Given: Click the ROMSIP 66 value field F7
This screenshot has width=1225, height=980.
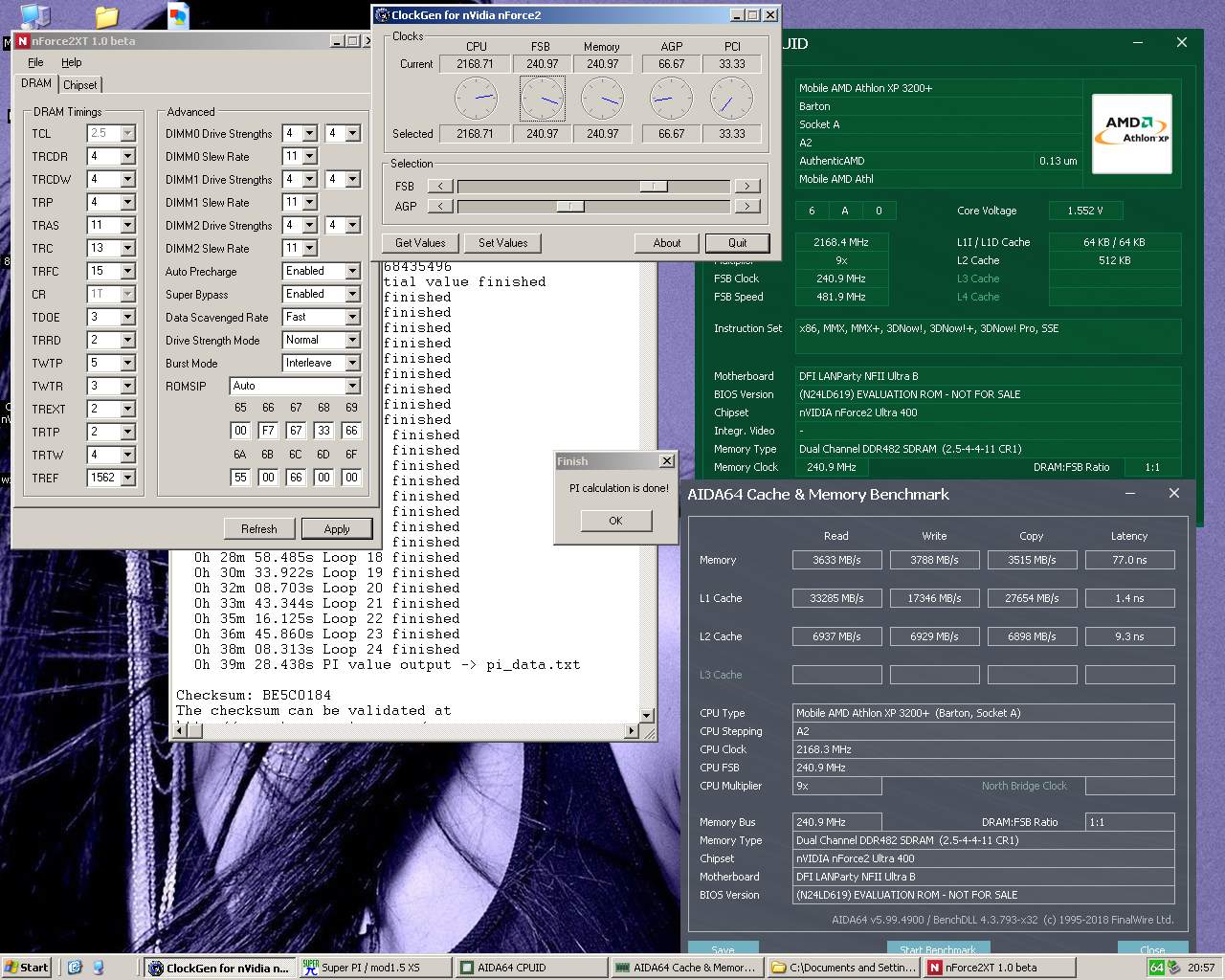Looking at the screenshot, I should point(268,431).
